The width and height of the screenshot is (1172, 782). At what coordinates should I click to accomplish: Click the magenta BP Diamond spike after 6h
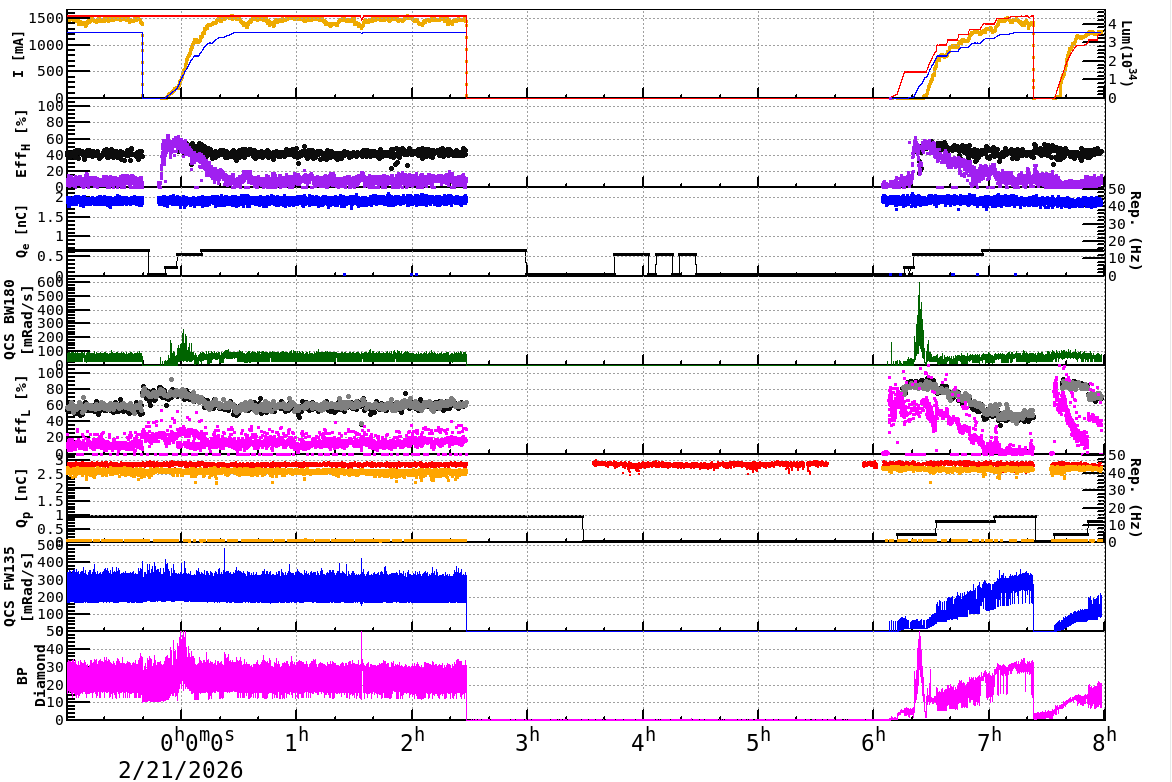point(919,673)
